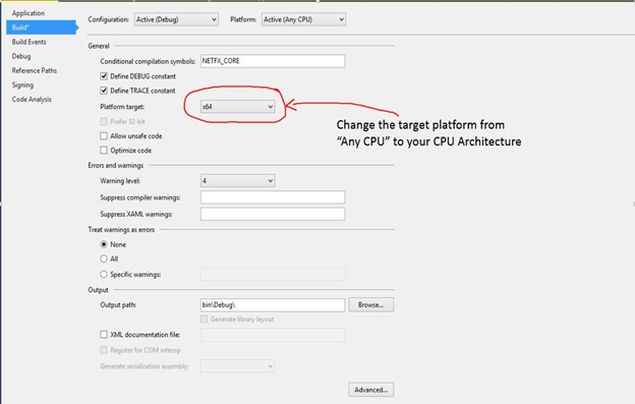
Task: Focus the Conditional compilation symbols field
Action: [273, 61]
